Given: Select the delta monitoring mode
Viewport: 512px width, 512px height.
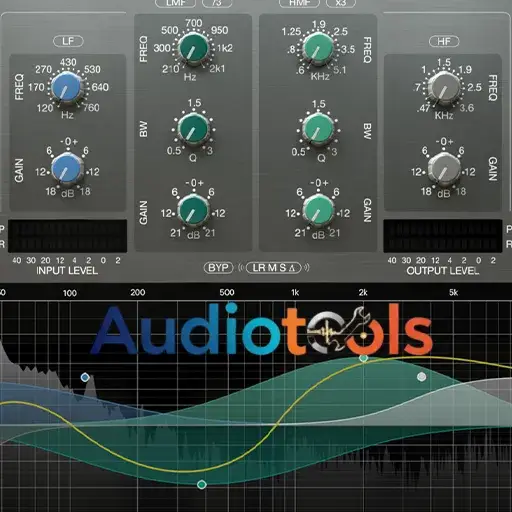Looking at the screenshot, I should (x=292, y=268).
